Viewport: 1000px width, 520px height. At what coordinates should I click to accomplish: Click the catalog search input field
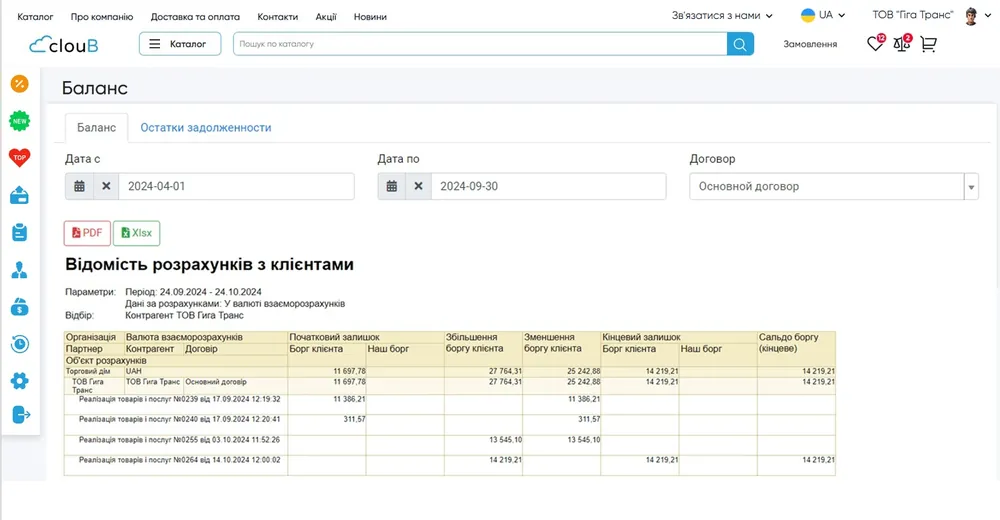tap(480, 44)
